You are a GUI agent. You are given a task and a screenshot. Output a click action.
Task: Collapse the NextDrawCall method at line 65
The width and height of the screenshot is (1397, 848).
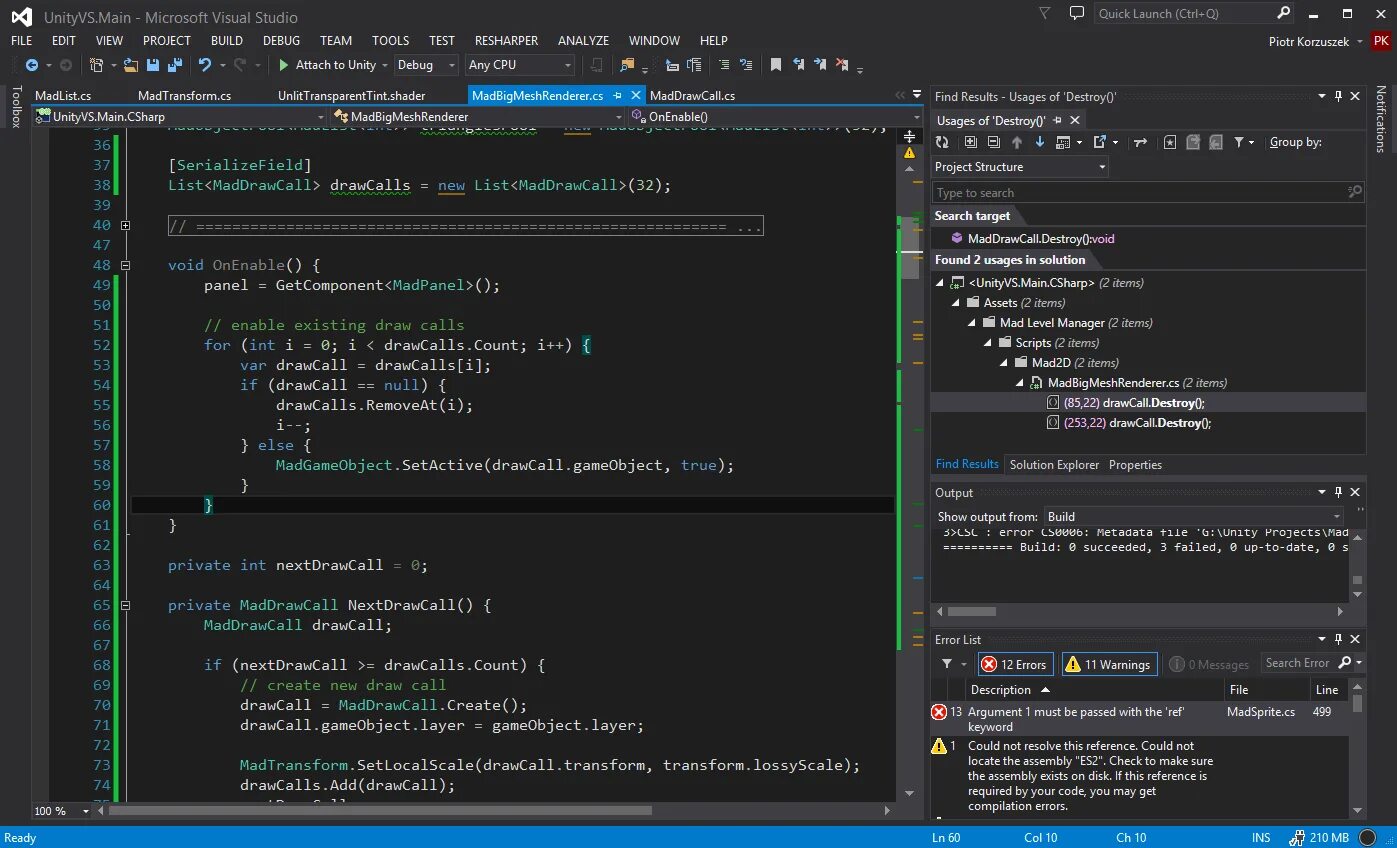pyautogui.click(x=125, y=605)
